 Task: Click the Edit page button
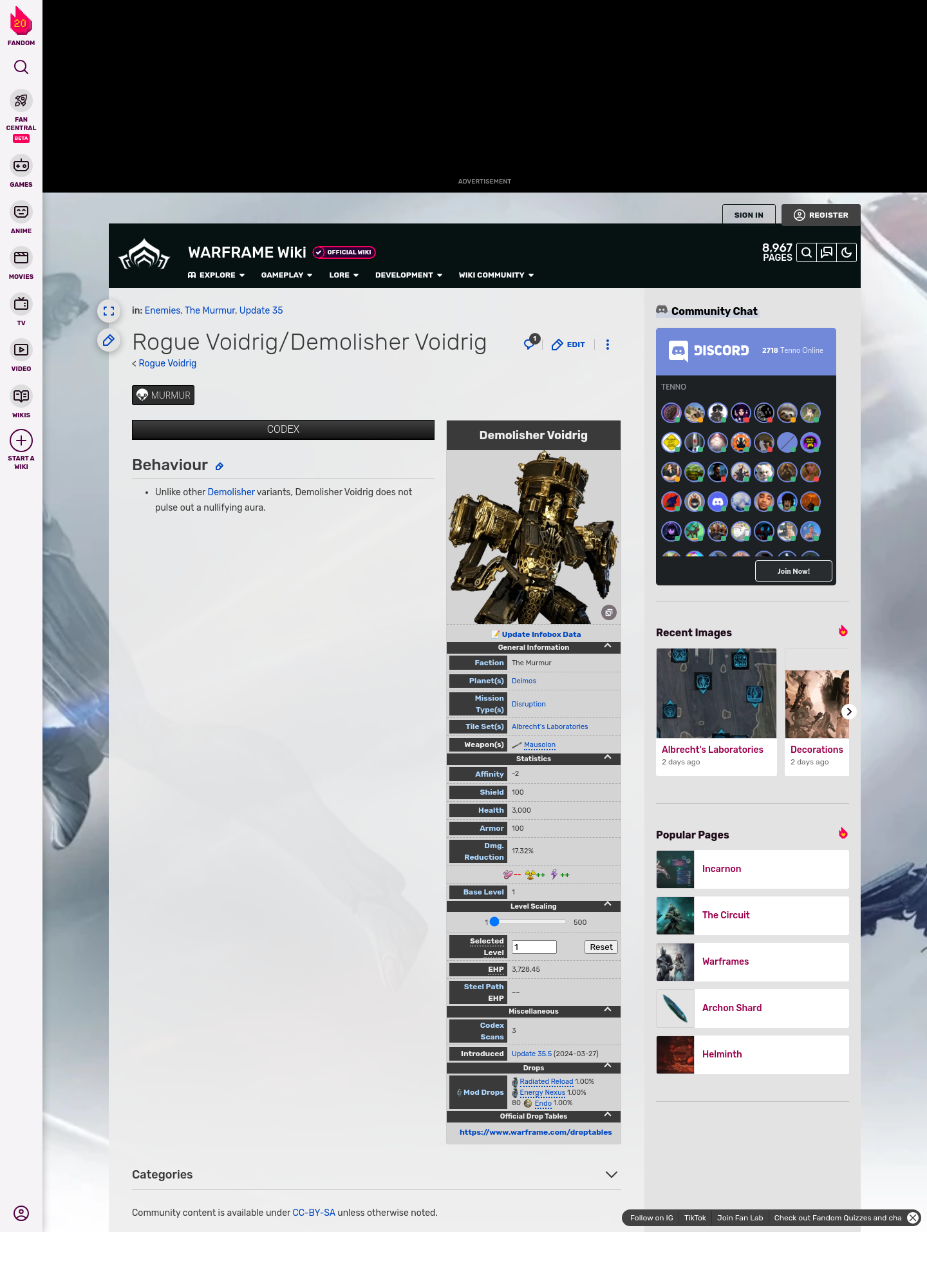568,345
